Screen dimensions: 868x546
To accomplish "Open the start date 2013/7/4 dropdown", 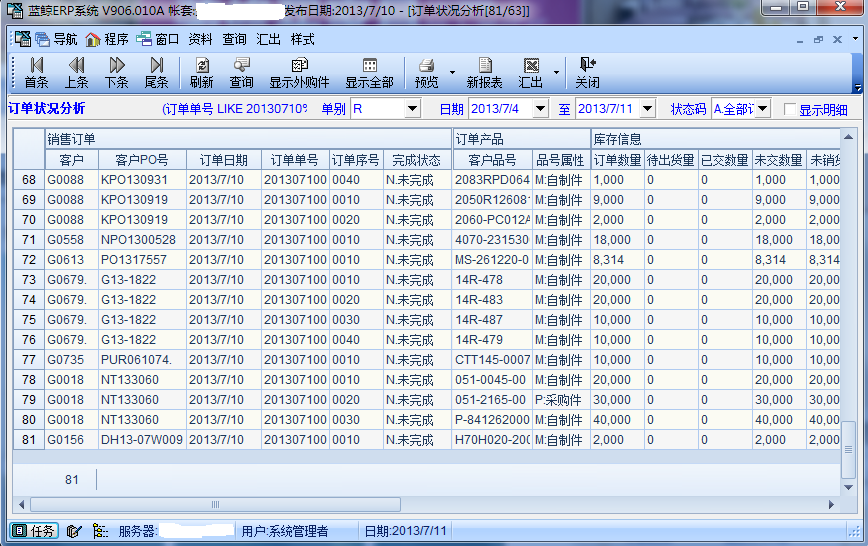I will coord(540,109).
